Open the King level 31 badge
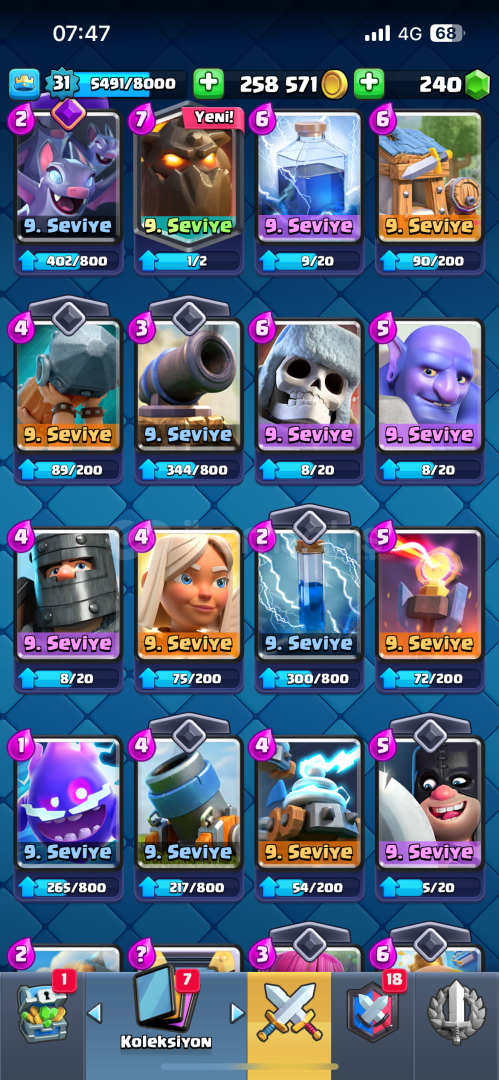Image resolution: width=499 pixels, height=1080 pixels. pos(59,84)
